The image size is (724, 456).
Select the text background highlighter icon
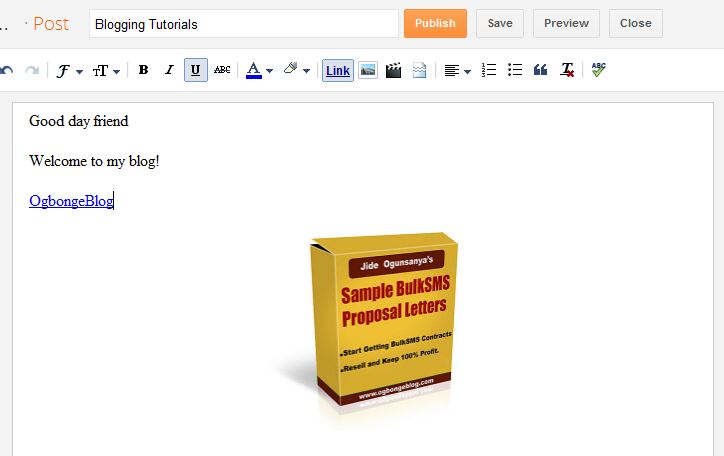(290, 69)
